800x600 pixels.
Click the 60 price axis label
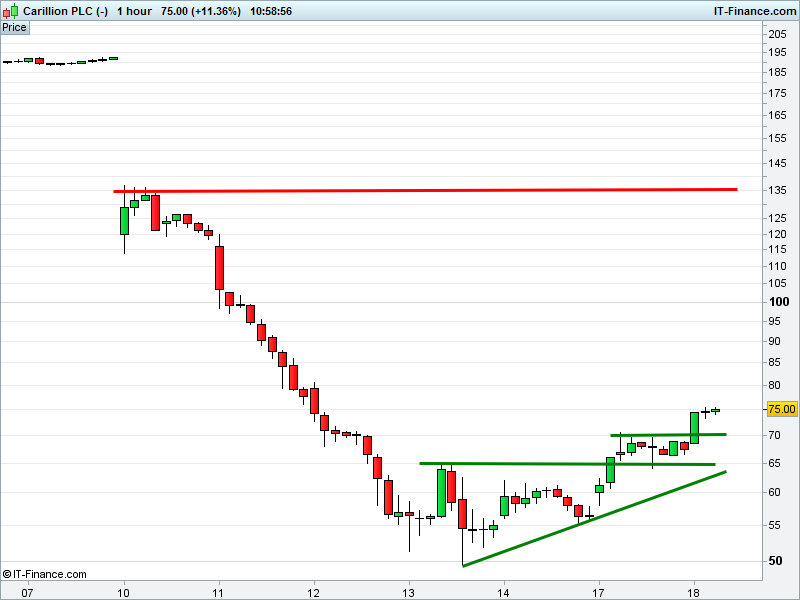774,492
